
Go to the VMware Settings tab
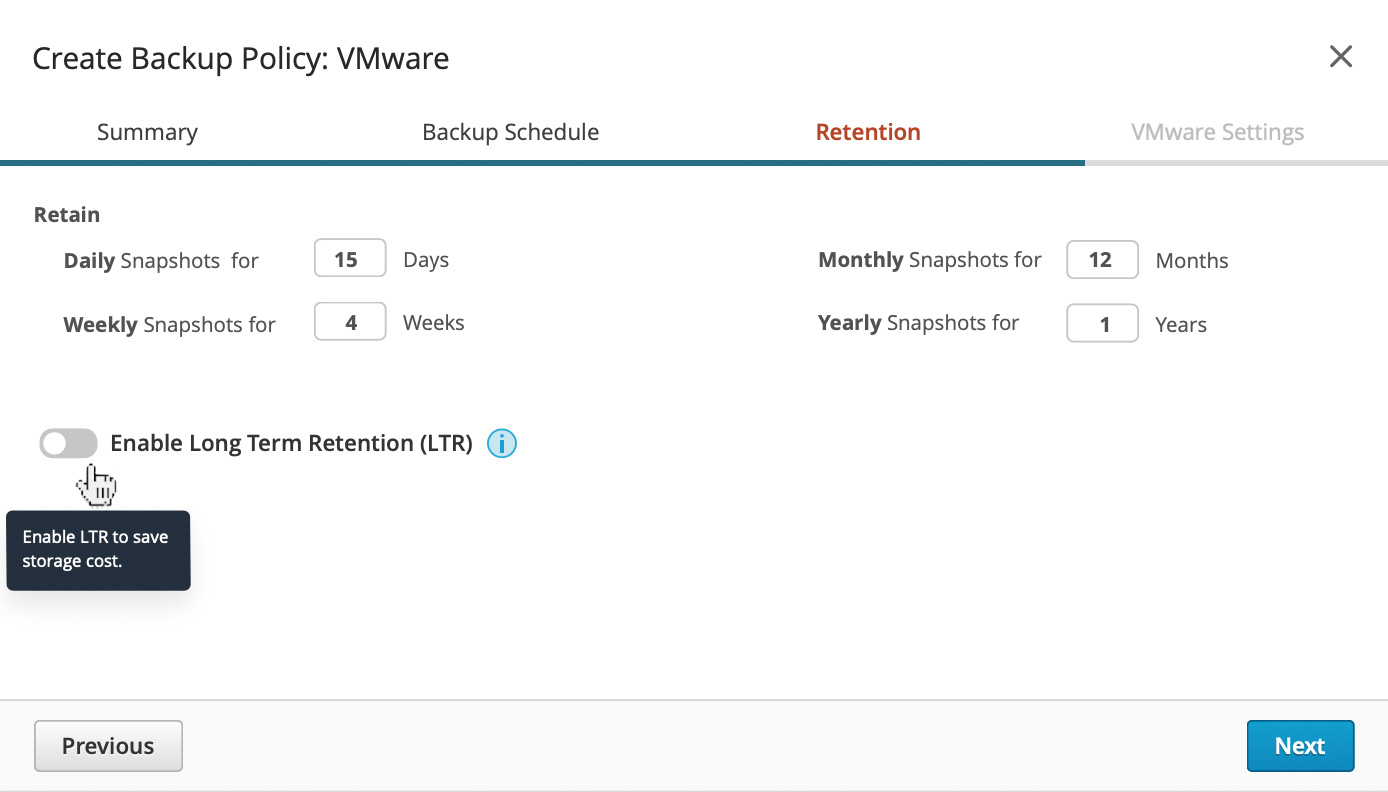coord(1216,132)
